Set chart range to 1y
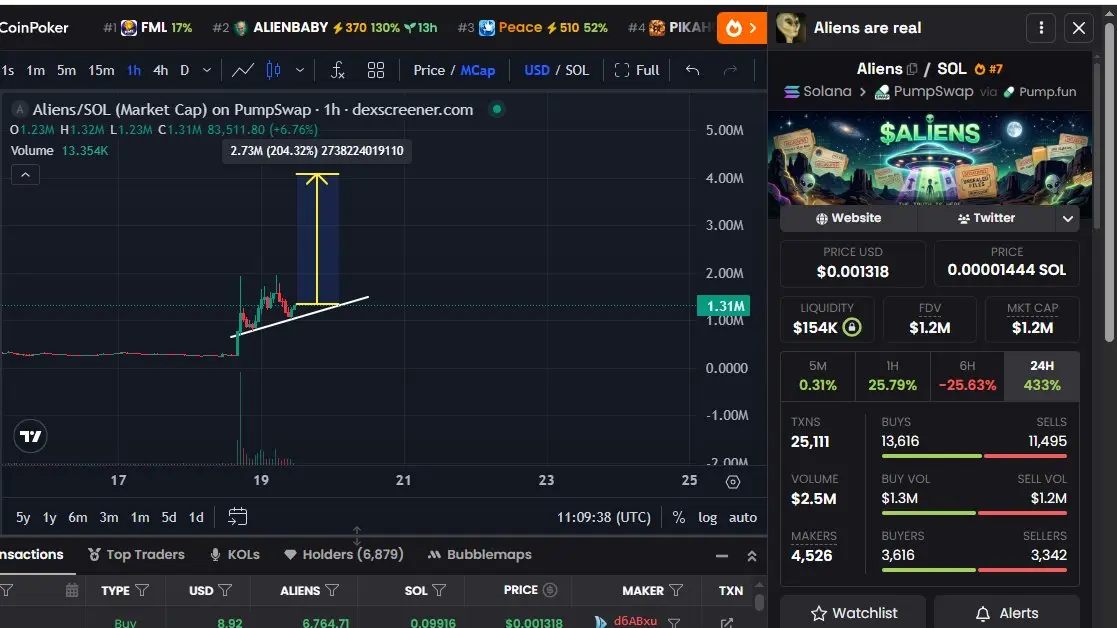The width and height of the screenshot is (1117, 628). tap(49, 518)
